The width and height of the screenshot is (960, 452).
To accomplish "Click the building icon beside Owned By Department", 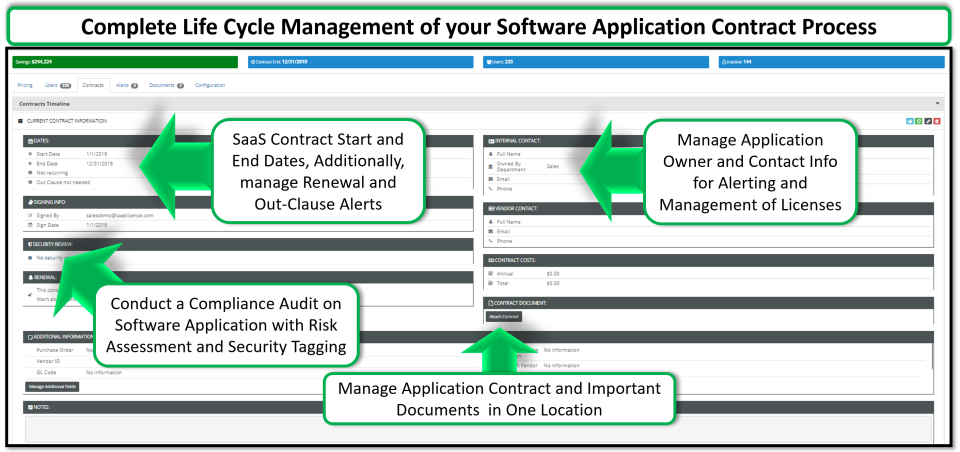I will pos(490,166).
